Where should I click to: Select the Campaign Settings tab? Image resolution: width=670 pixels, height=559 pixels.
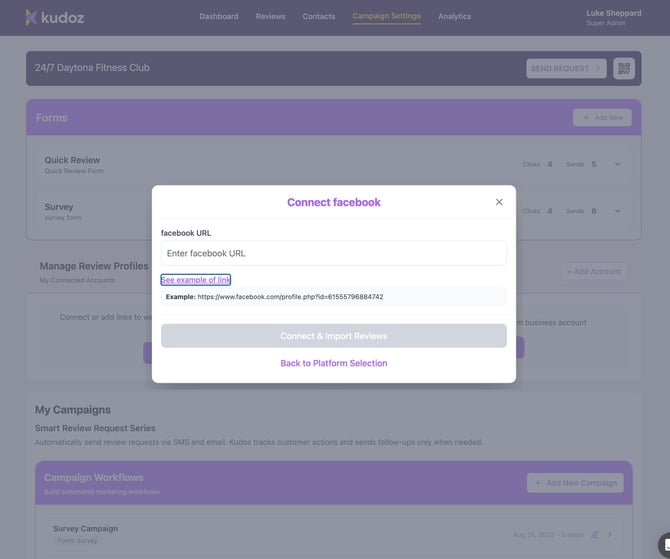click(x=387, y=17)
